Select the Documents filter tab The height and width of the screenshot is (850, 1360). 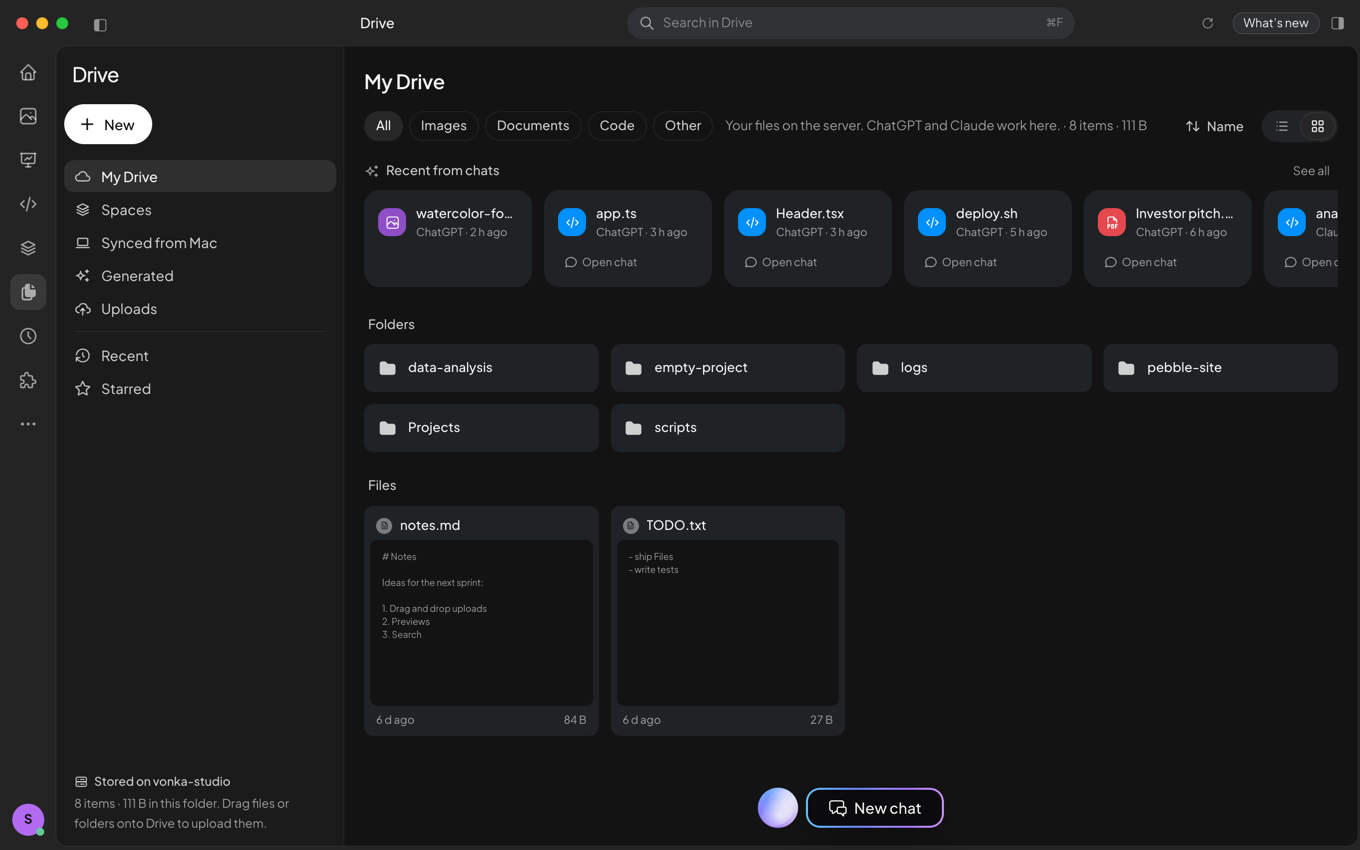(533, 126)
